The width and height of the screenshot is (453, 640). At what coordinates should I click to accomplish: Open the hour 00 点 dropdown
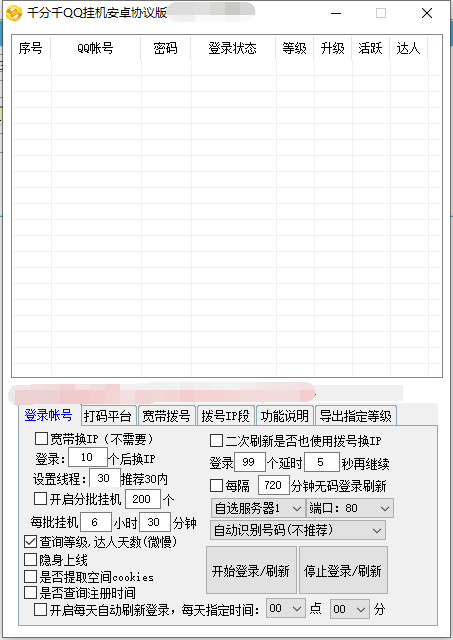coord(286,609)
